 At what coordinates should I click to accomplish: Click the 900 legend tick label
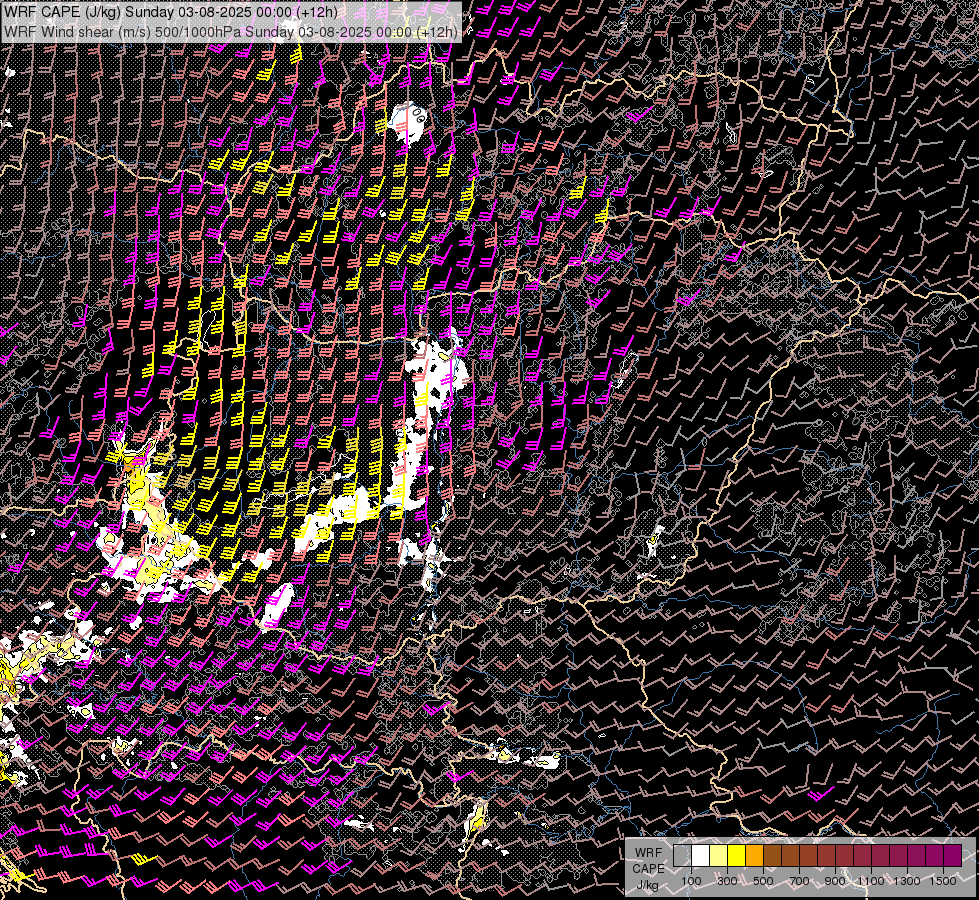(835, 881)
